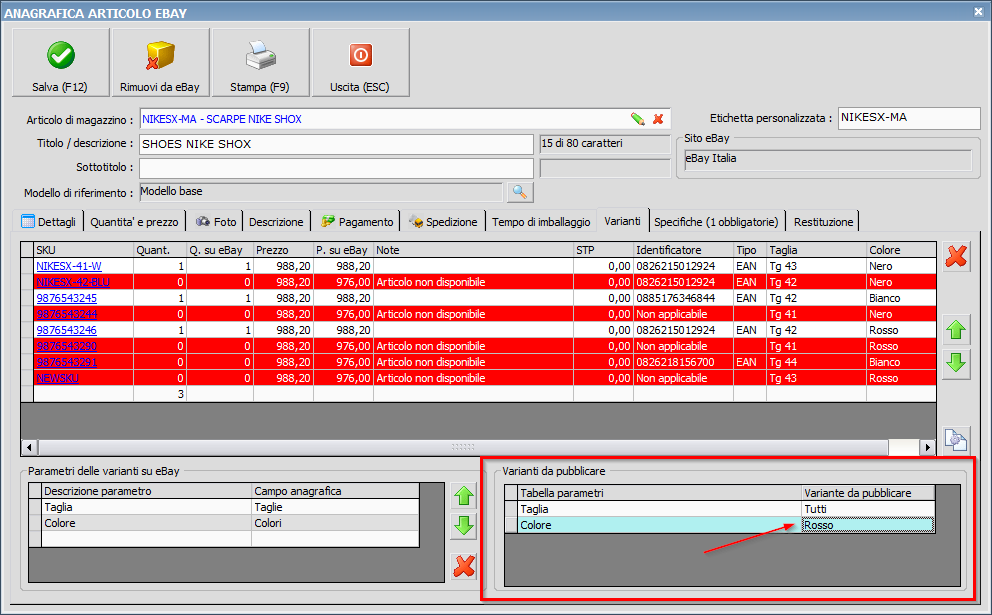The width and height of the screenshot is (992, 615).
Task: Open SKU link 9876543245
Action: pyautogui.click(x=66, y=298)
